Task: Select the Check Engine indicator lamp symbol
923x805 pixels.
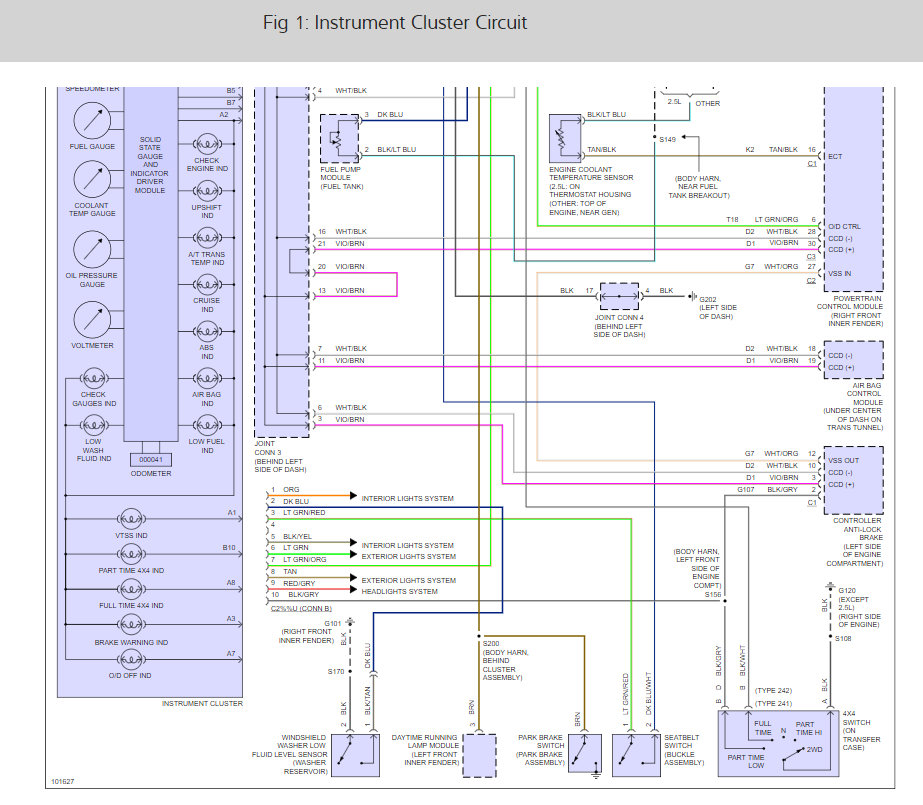Action: (207, 144)
